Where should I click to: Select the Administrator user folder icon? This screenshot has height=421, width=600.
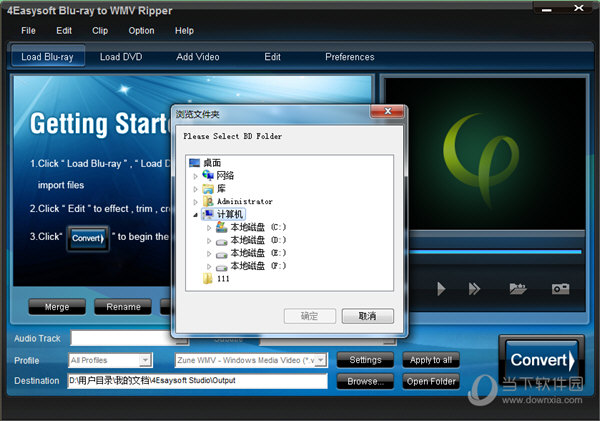pos(208,201)
